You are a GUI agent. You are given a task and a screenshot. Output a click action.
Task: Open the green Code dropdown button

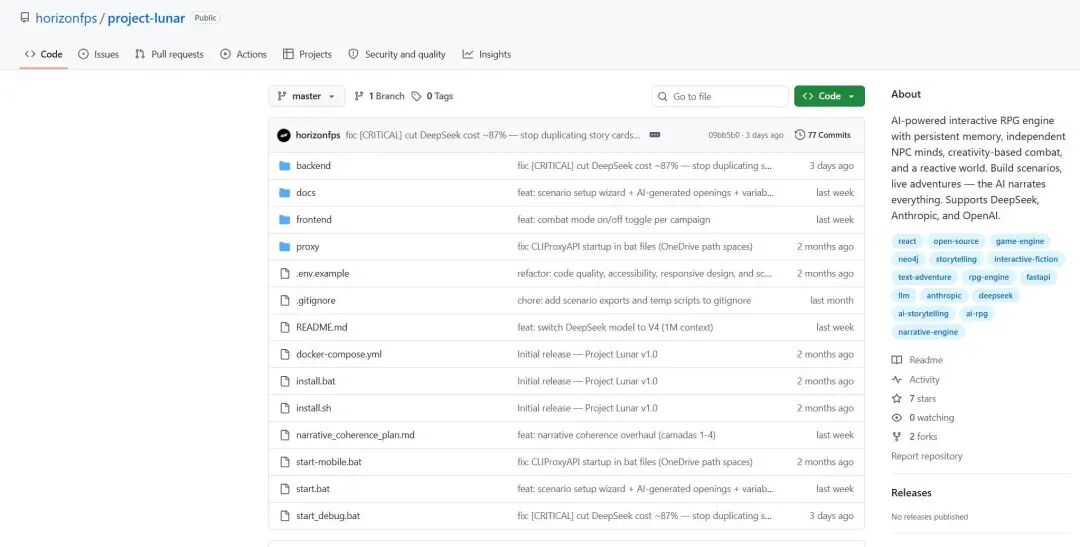pos(829,96)
